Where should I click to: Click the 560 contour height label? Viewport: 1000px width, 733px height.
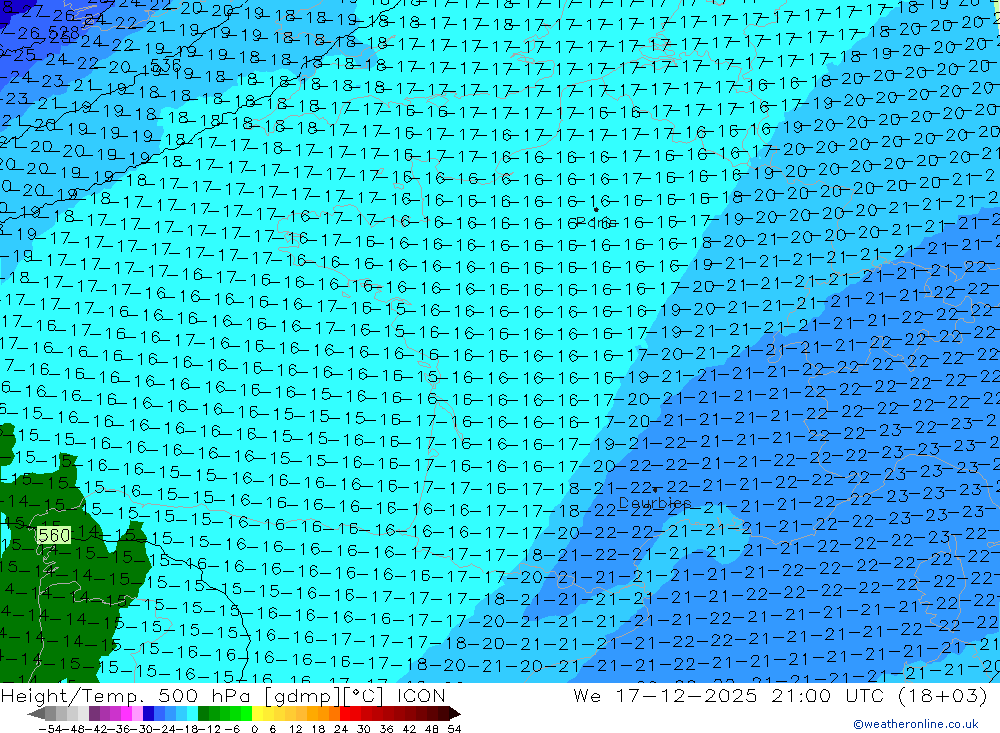tap(54, 535)
